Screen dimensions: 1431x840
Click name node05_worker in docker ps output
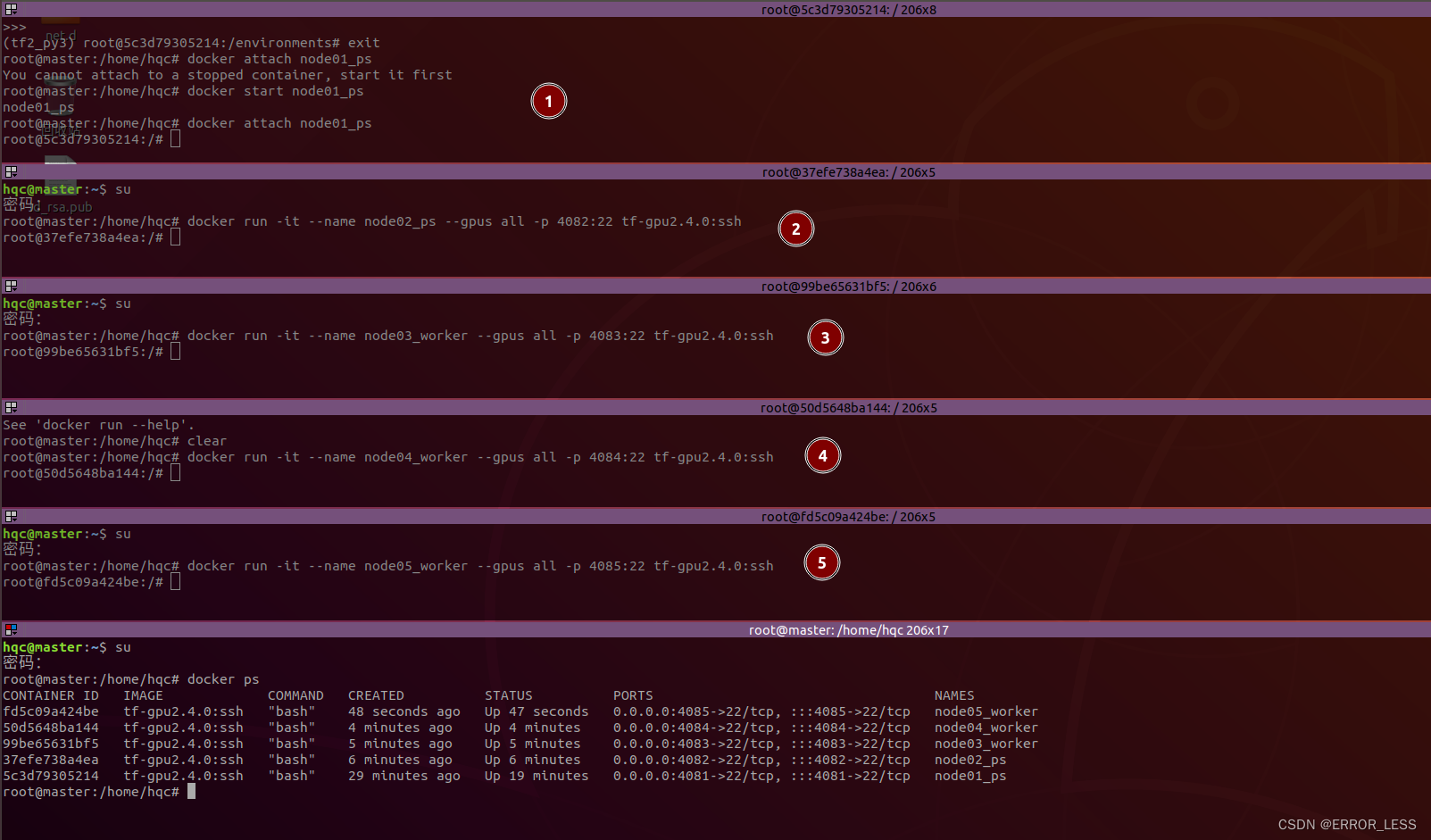pos(986,711)
